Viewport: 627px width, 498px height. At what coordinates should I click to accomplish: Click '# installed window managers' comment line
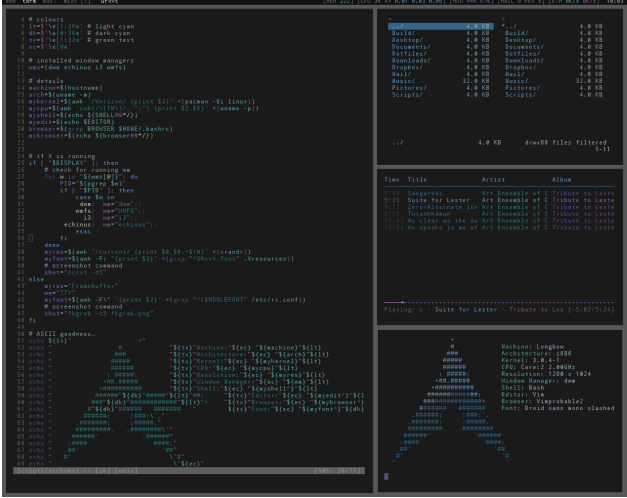(81, 60)
